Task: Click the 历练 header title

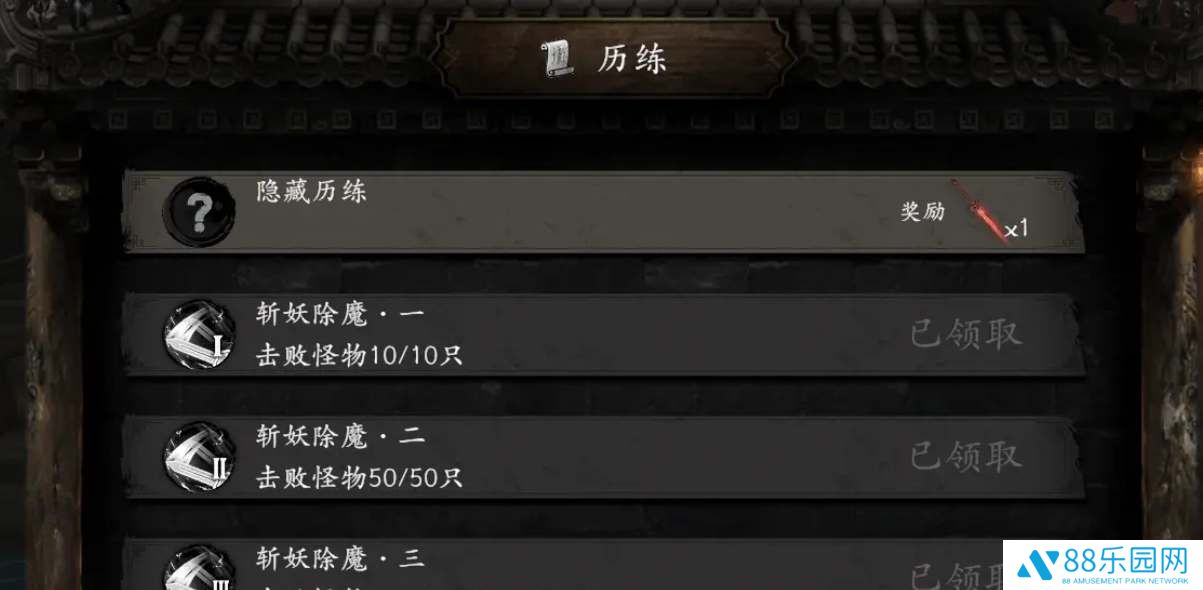Action: (632, 59)
